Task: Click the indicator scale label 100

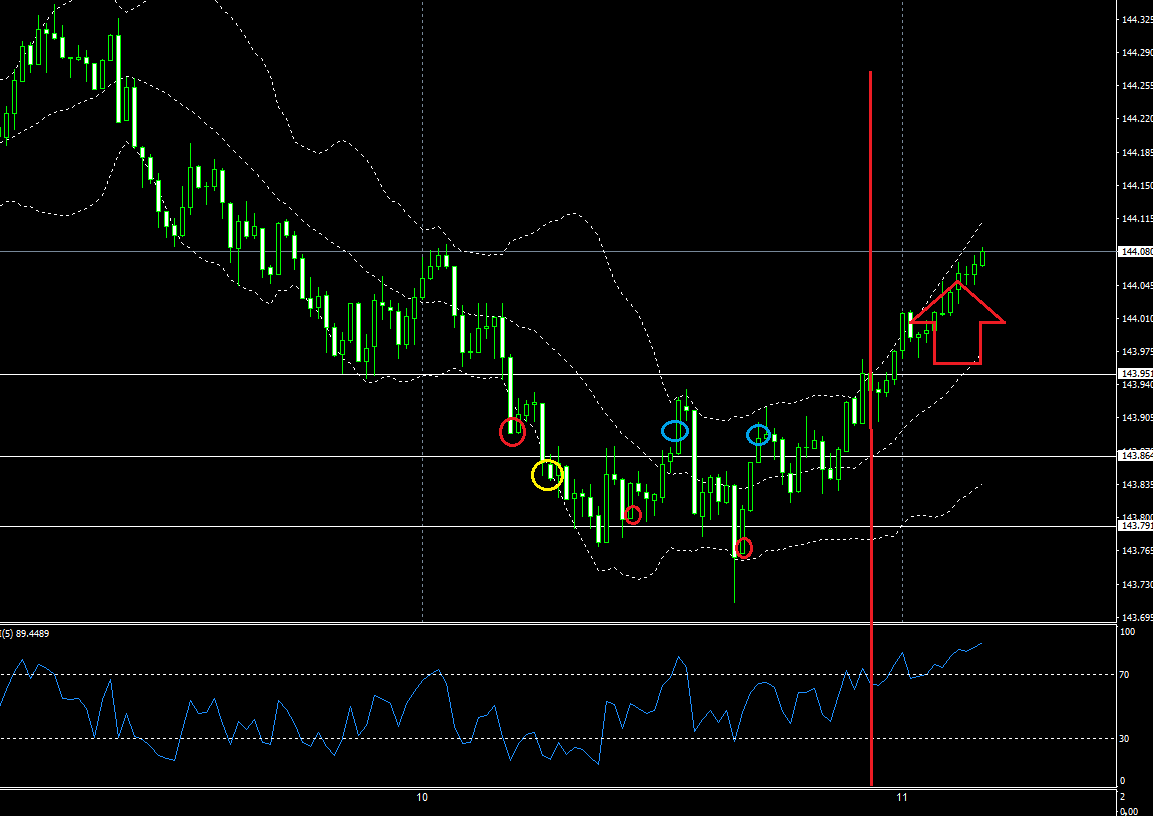Action: coord(1127,632)
